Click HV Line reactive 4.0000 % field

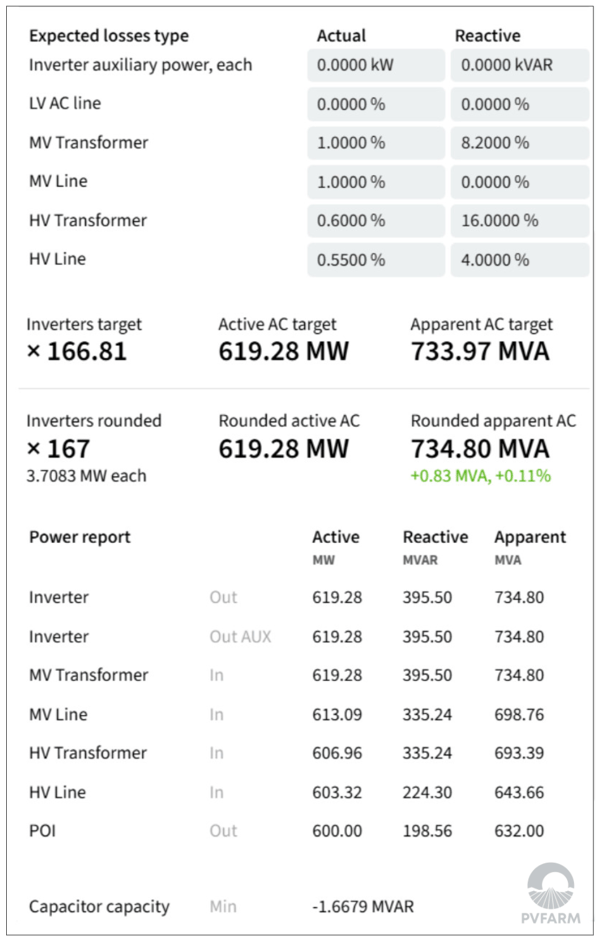click(x=520, y=260)
